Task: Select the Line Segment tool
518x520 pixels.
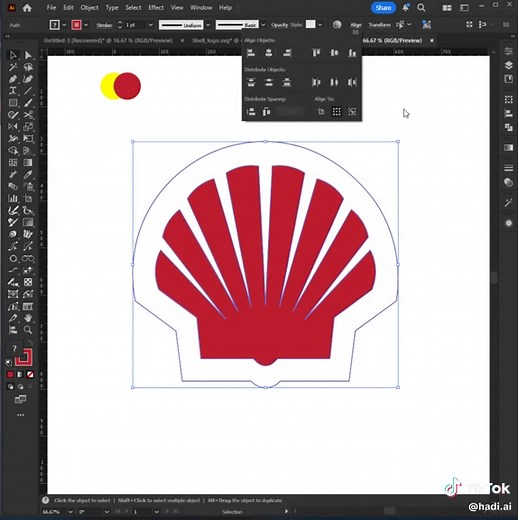Action: 28,91
